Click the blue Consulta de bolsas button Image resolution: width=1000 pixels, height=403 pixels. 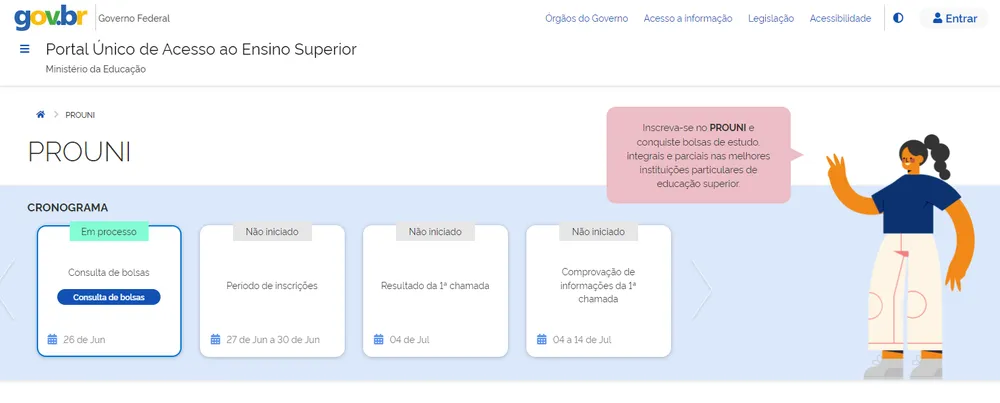pos(108,297)
